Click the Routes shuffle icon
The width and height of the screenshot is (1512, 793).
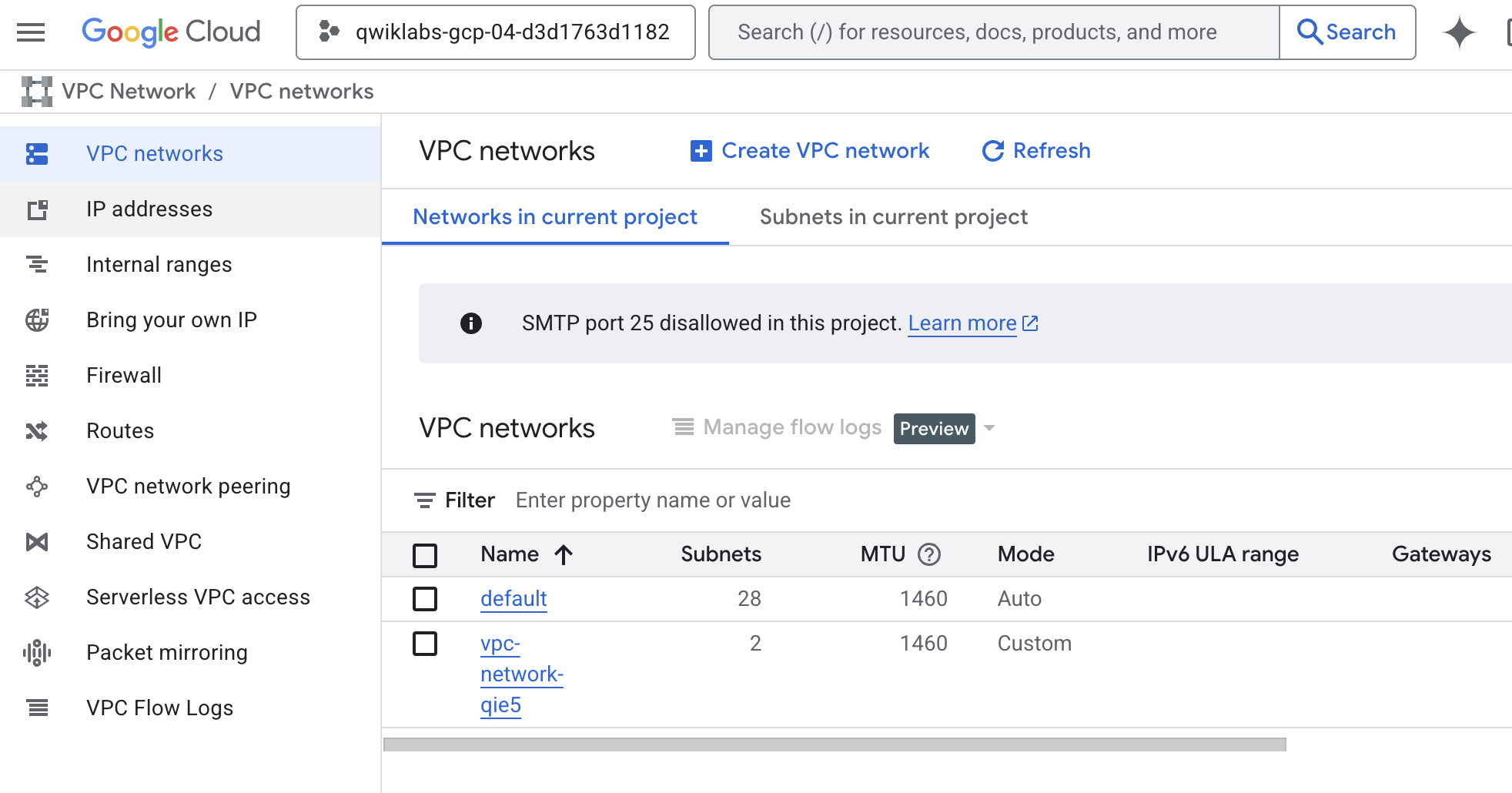click(37, 431)
